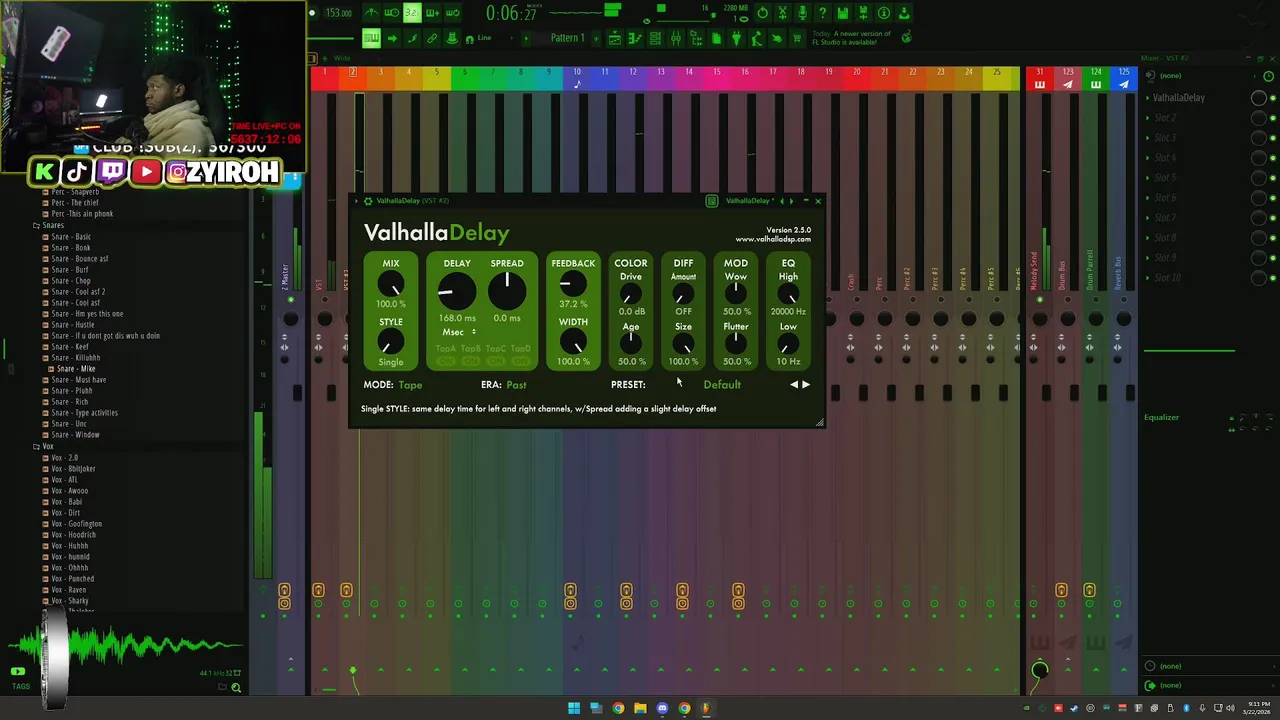Open the ValhallaDelay window gear icon
The width and height of the screenshot is (1280, 720).
368,201
